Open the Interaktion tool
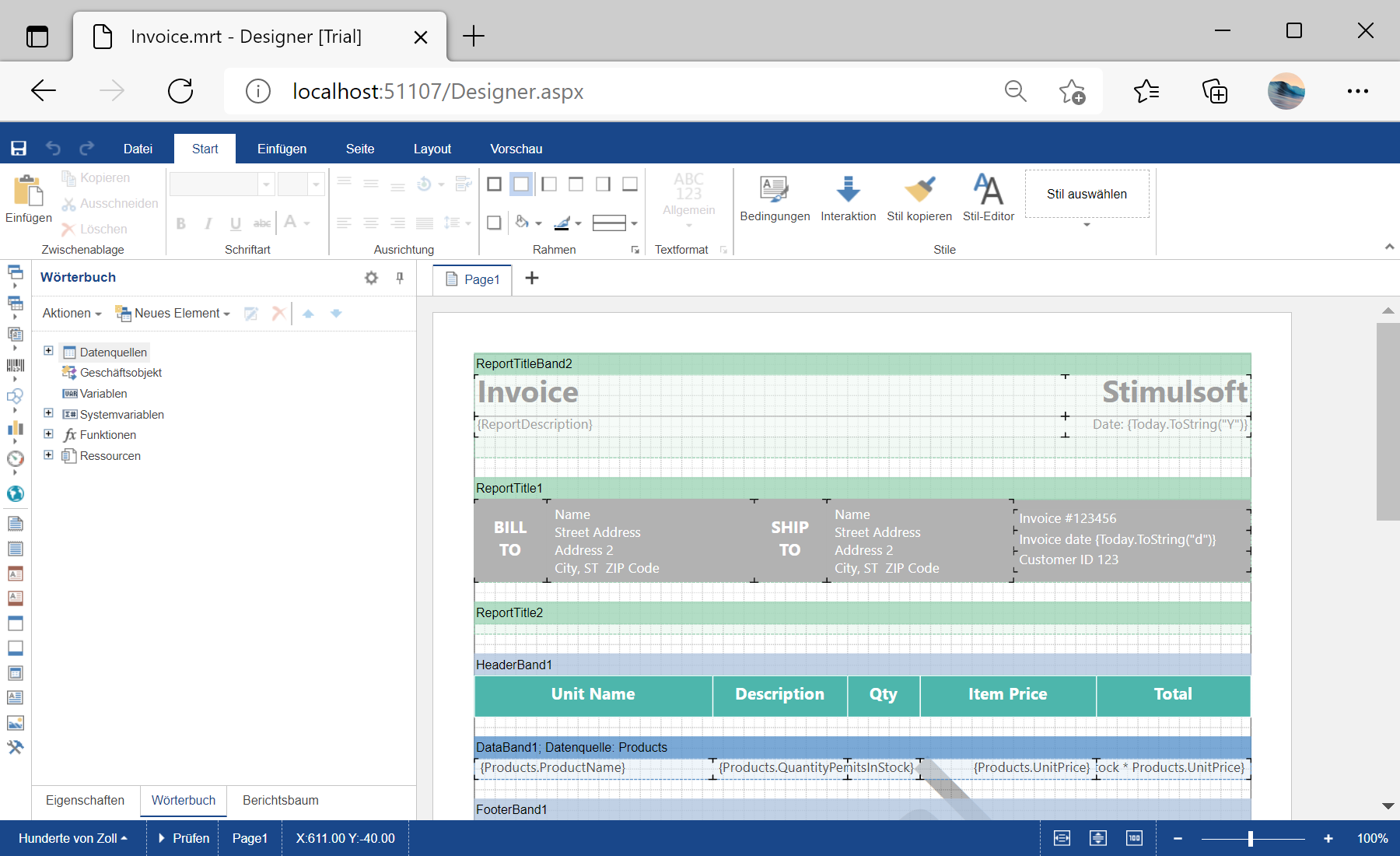1400x856 pixels. tap(848, 199)
